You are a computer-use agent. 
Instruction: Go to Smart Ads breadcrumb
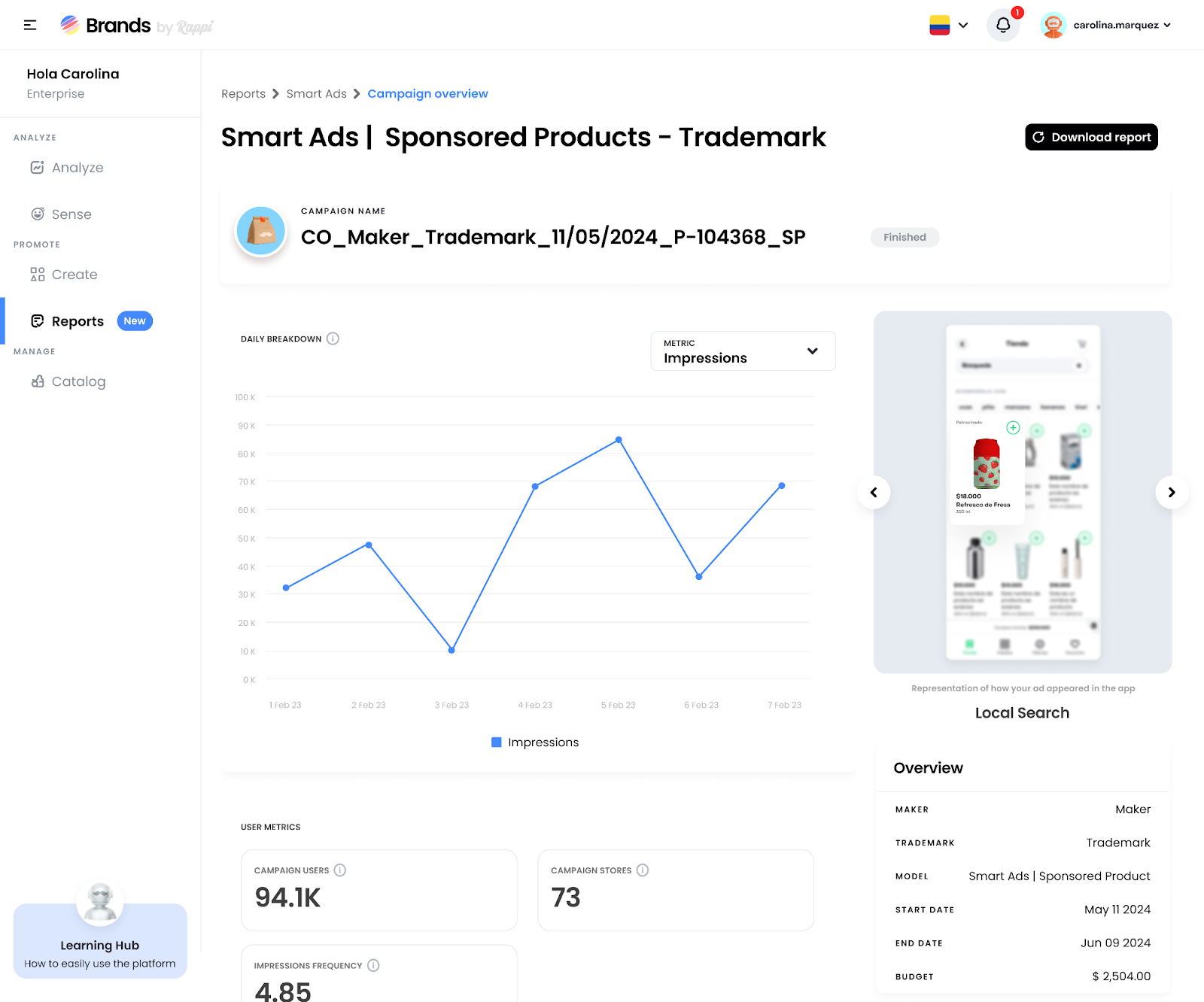[x=316, y=94]
